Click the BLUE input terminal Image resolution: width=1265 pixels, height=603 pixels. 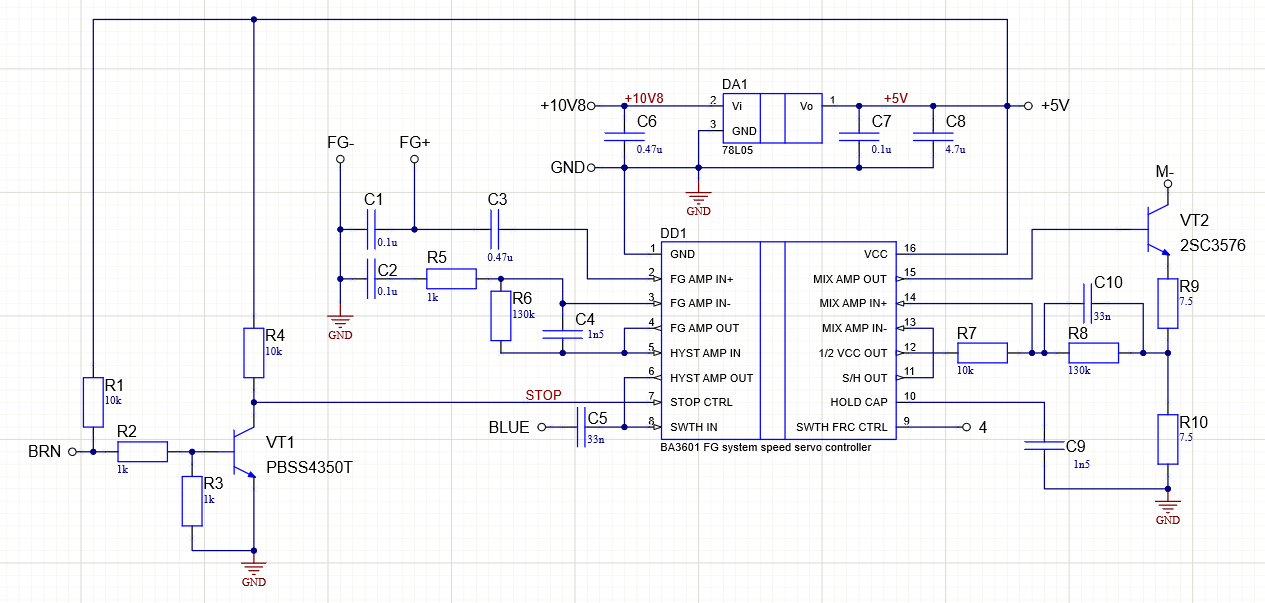coord(542,427)
